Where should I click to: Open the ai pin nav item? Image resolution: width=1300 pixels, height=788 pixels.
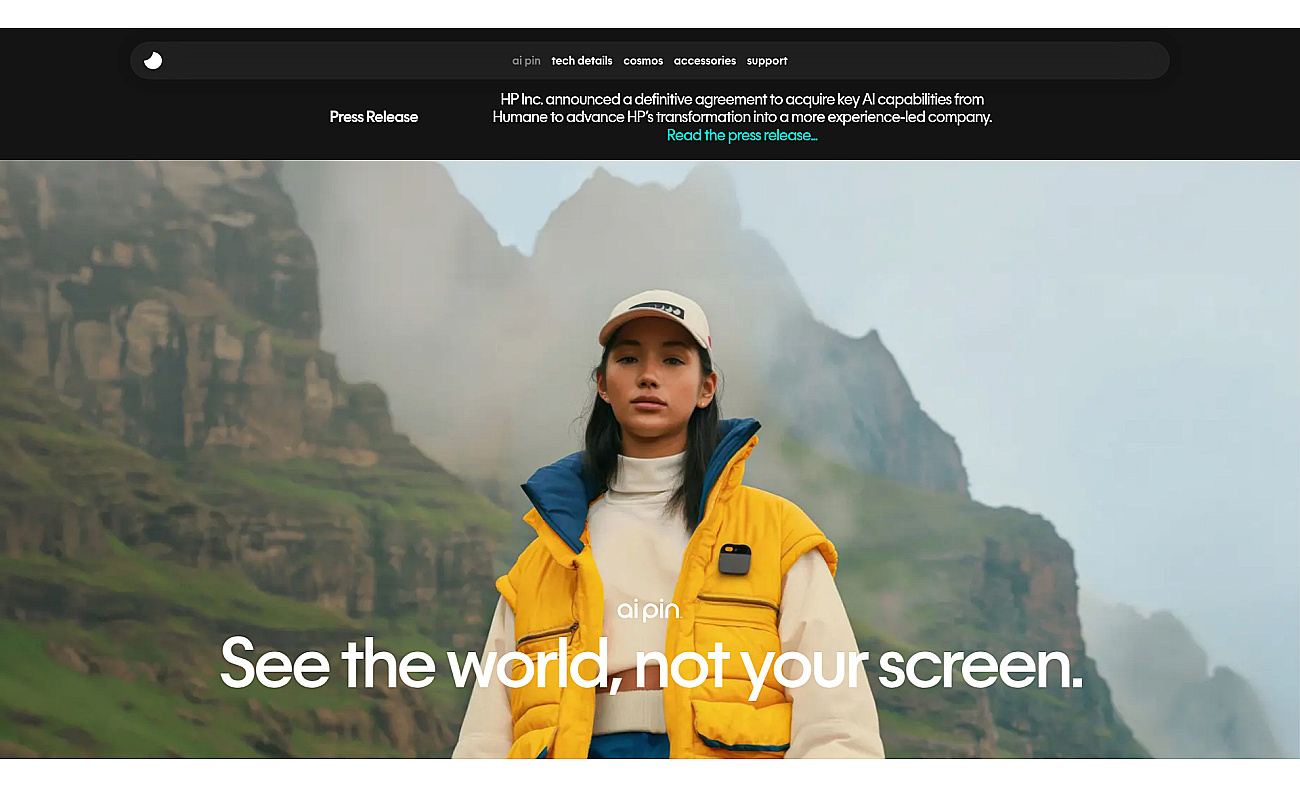526,61
